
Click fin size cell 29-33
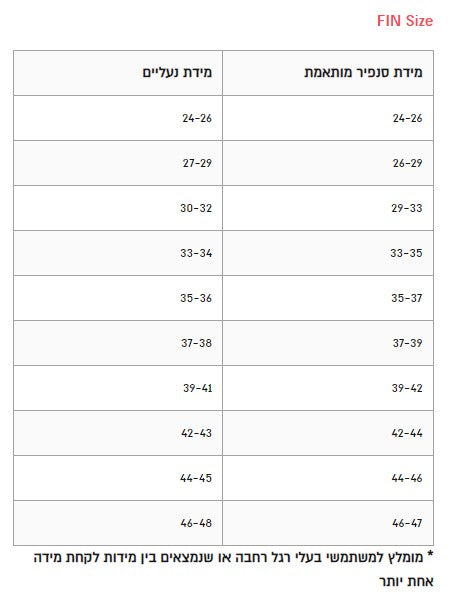coord(328,208)
